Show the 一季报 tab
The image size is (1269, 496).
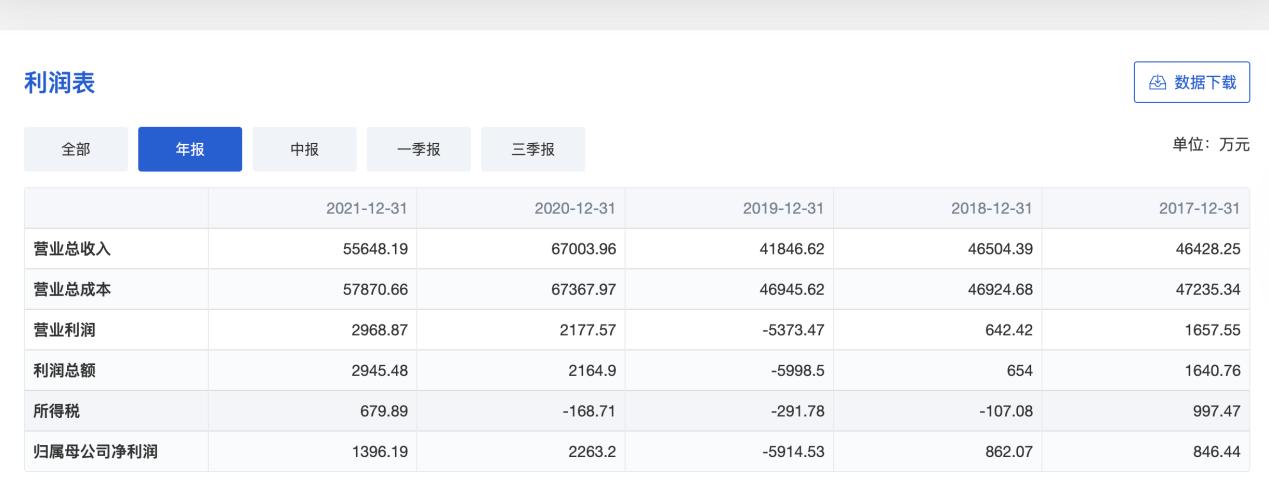click(419, 149)
